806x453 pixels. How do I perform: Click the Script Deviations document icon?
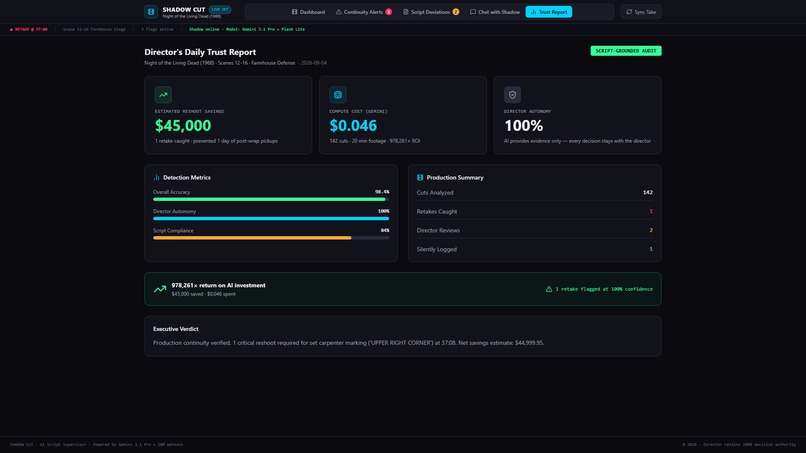pos(406,12)
